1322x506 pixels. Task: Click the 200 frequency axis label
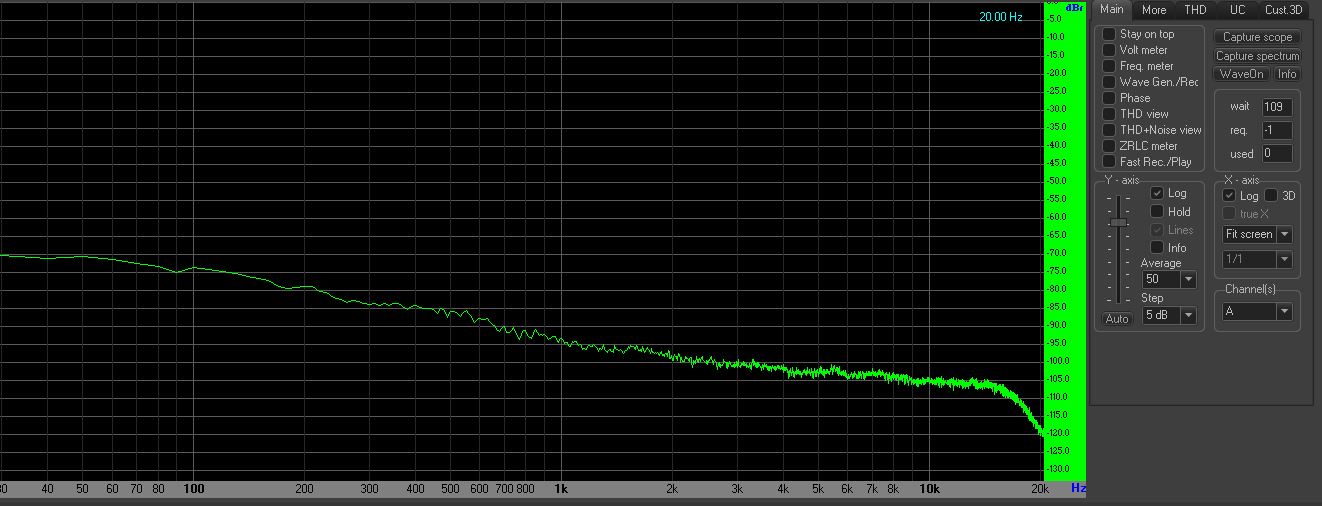(305, 489)
